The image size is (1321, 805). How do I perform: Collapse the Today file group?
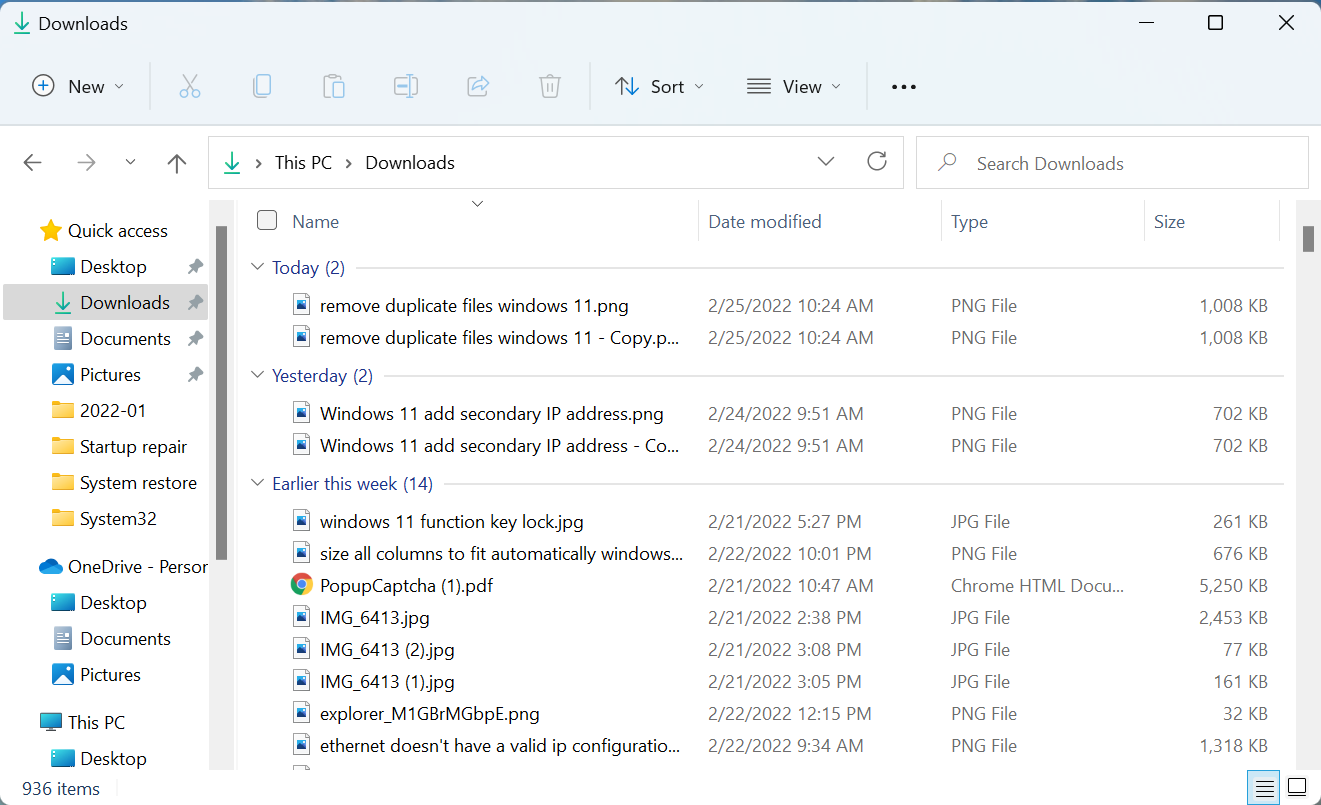coord(258,268)
